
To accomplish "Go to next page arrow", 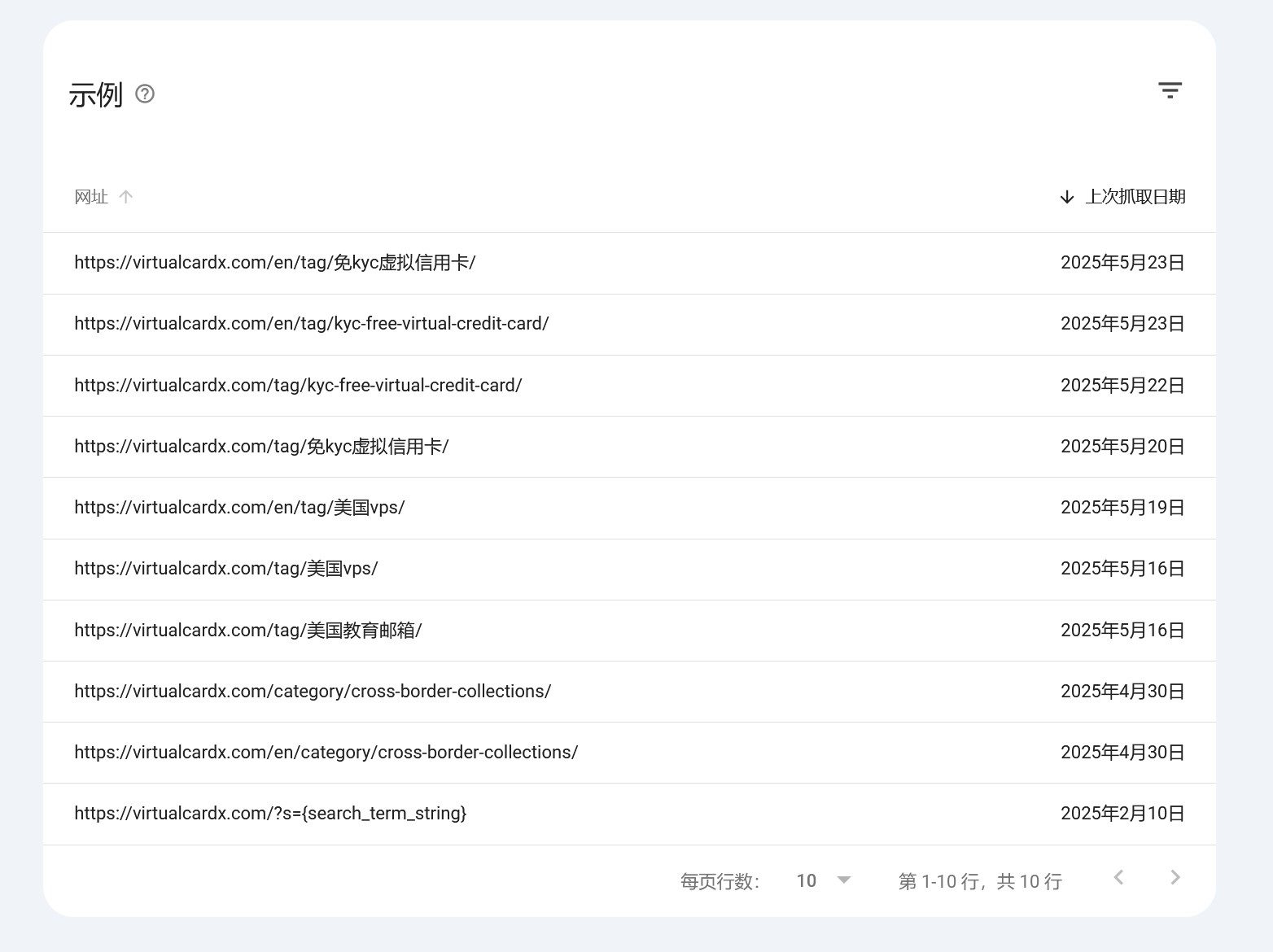I will tap(1175, 877).
